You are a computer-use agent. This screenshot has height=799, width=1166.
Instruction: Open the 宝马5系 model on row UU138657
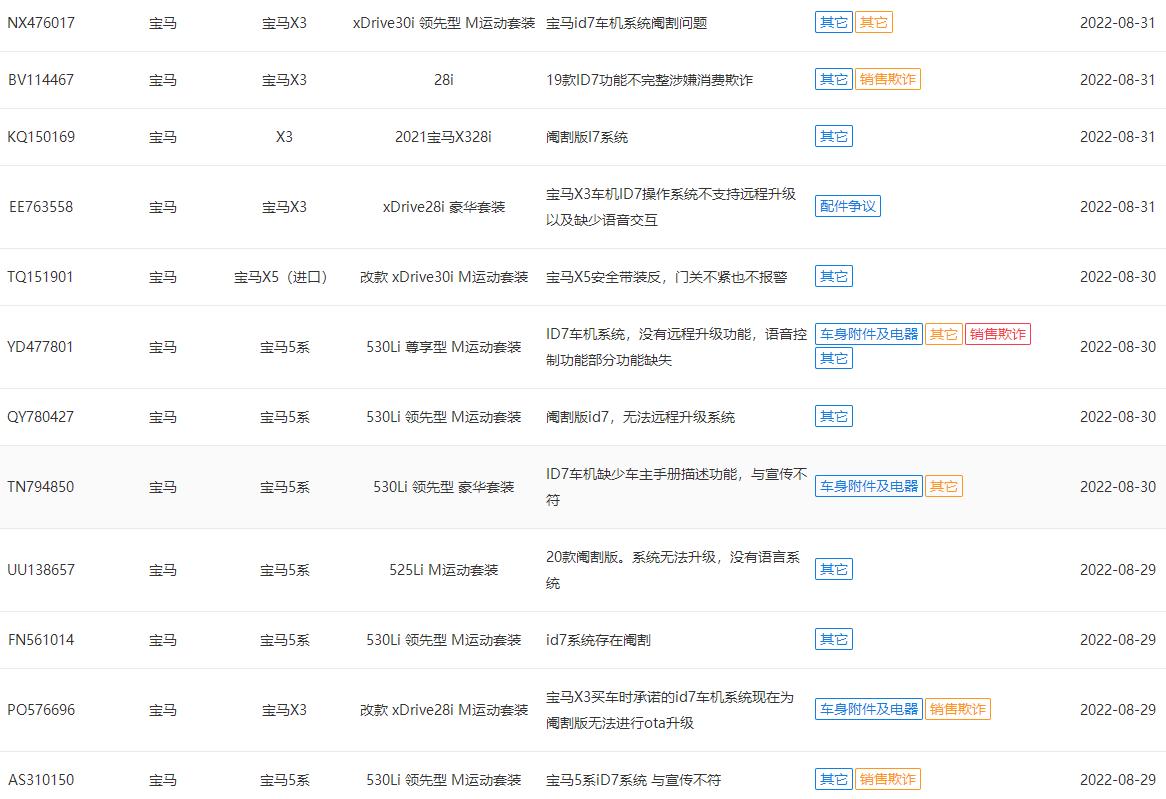coord(284,569)
